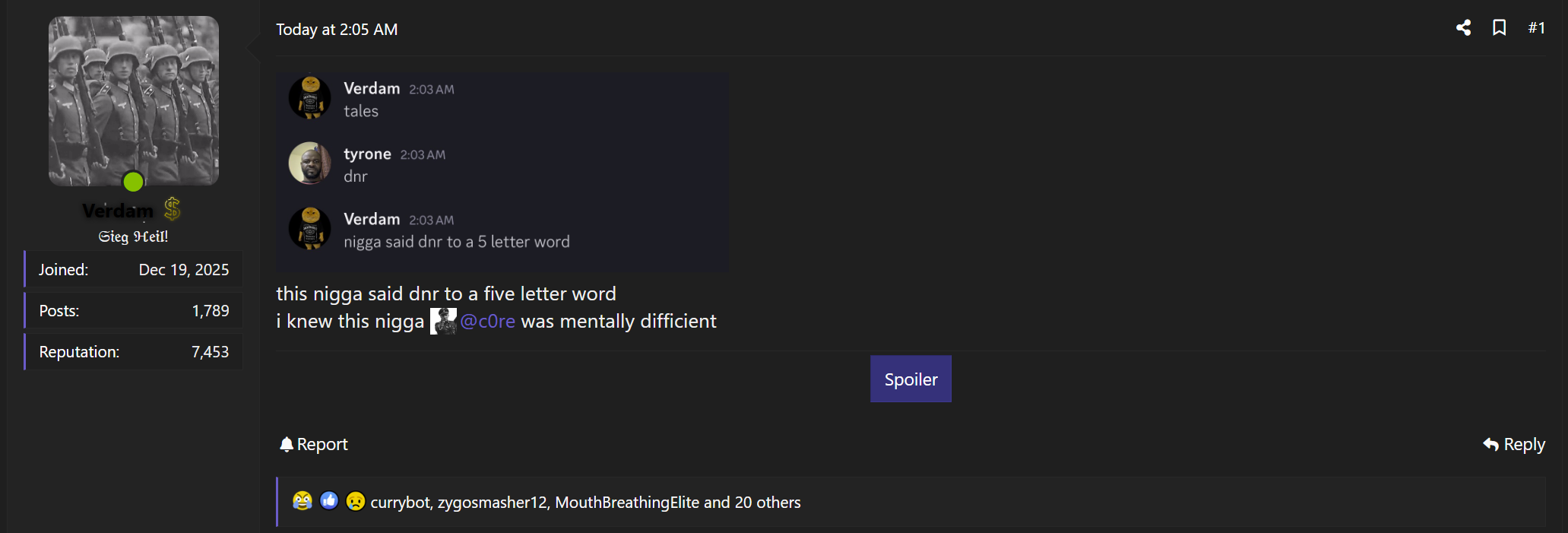Open MouthBreathingElite's profile from reactions list
The width and height of the screenshot is (1568, 533).
click(x=627, y=503)
